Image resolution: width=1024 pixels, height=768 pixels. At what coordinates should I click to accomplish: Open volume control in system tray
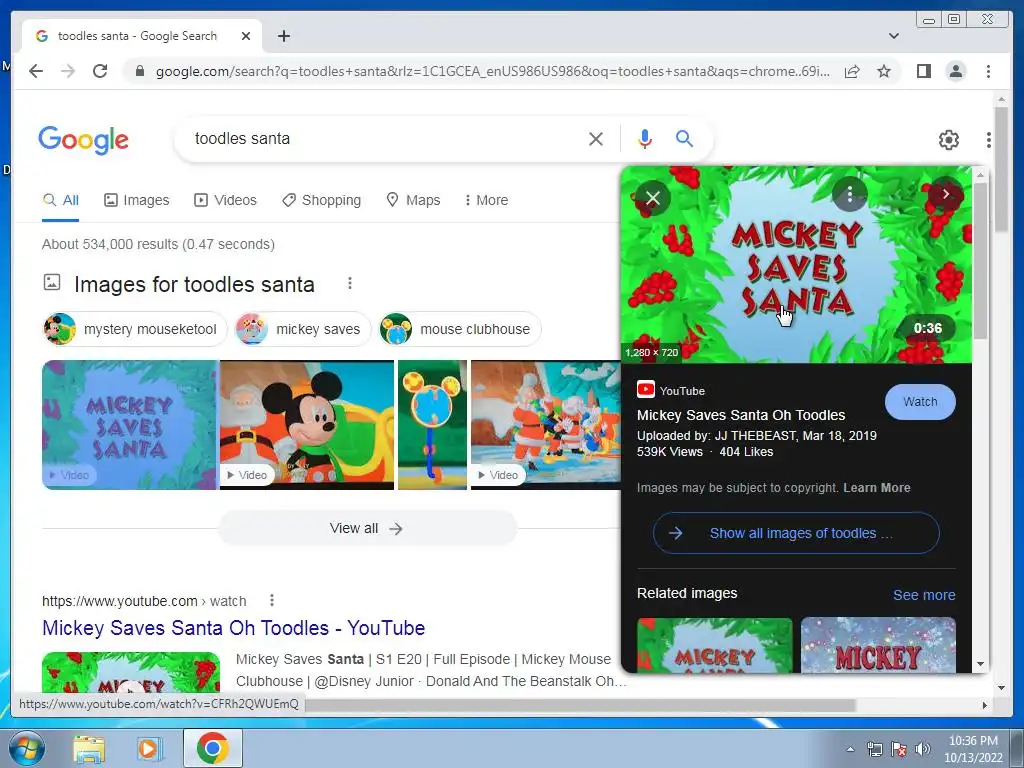click(x=922, y=749)
